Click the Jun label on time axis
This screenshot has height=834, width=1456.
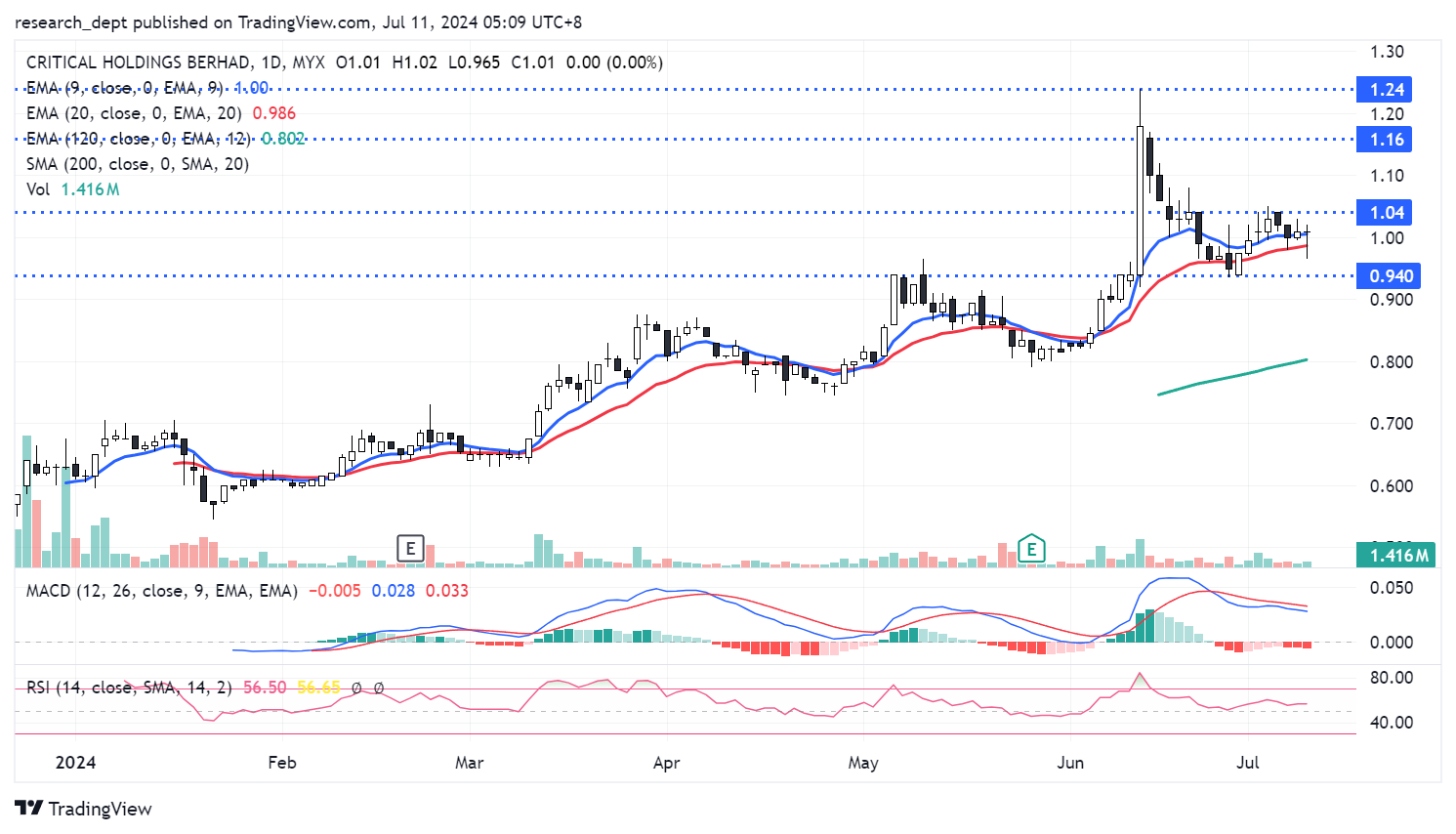1070,763
